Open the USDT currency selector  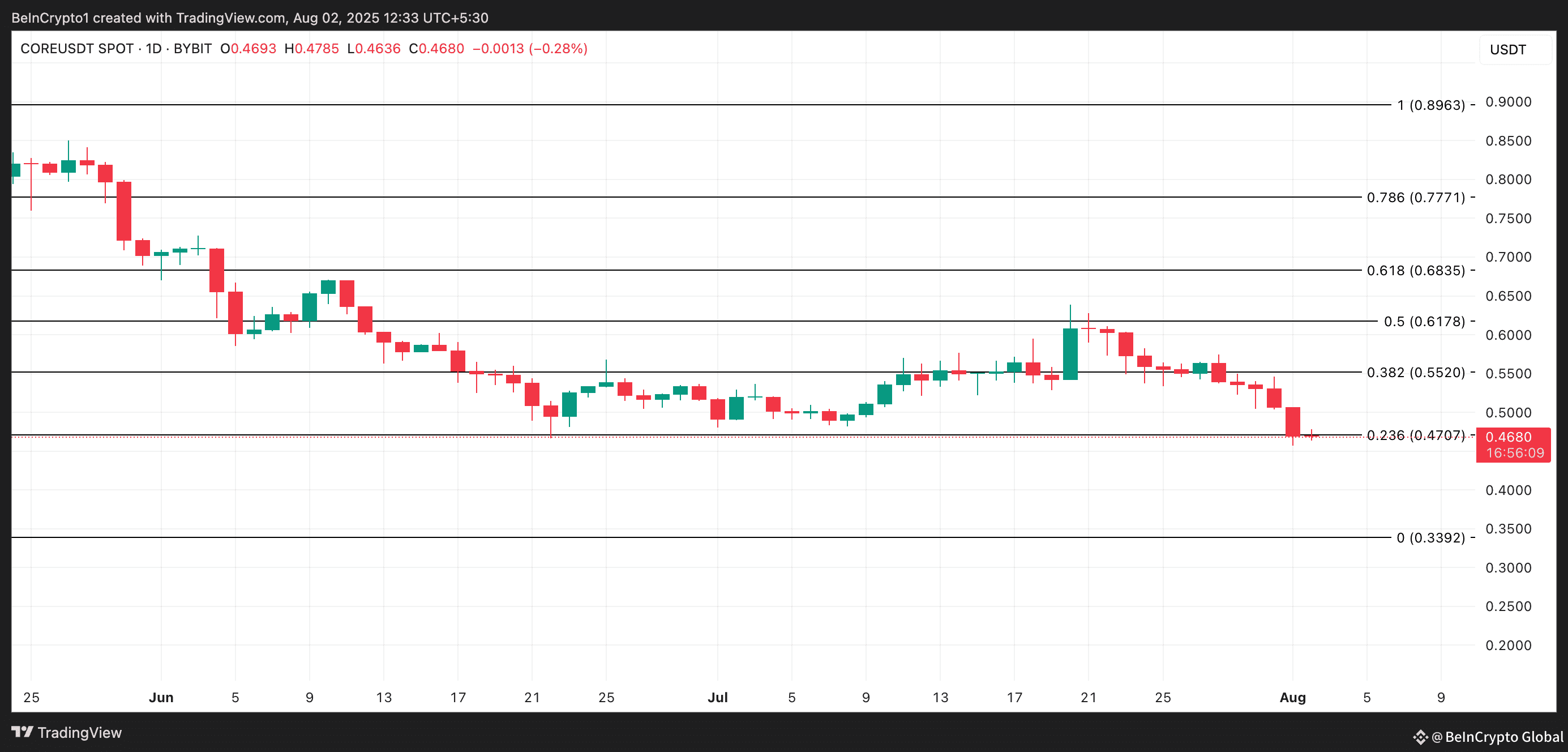click(1515, 49)
